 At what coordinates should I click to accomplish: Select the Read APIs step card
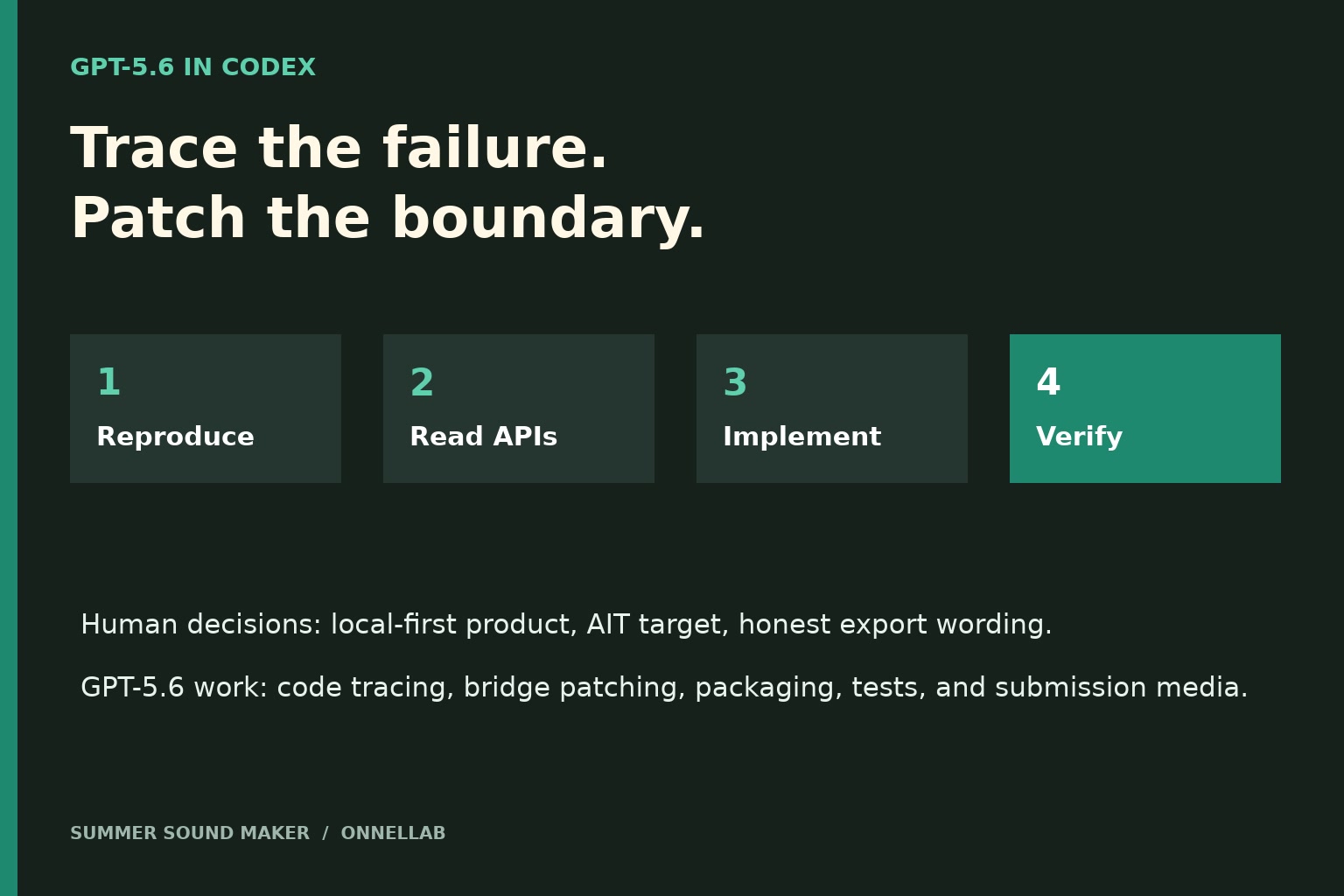click(x=519, y=409)
